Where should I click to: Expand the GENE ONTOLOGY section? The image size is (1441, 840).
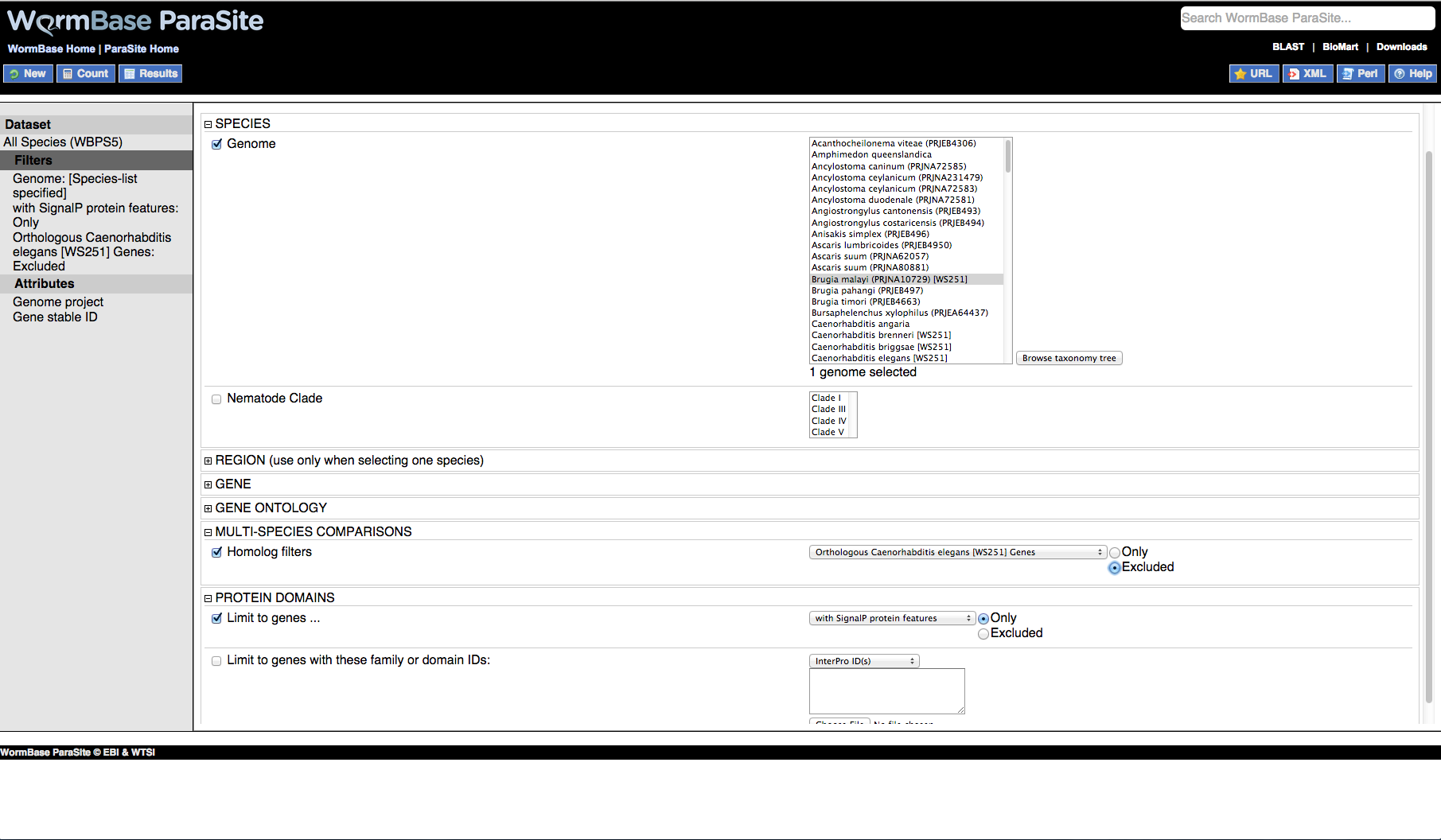[208, 508]
